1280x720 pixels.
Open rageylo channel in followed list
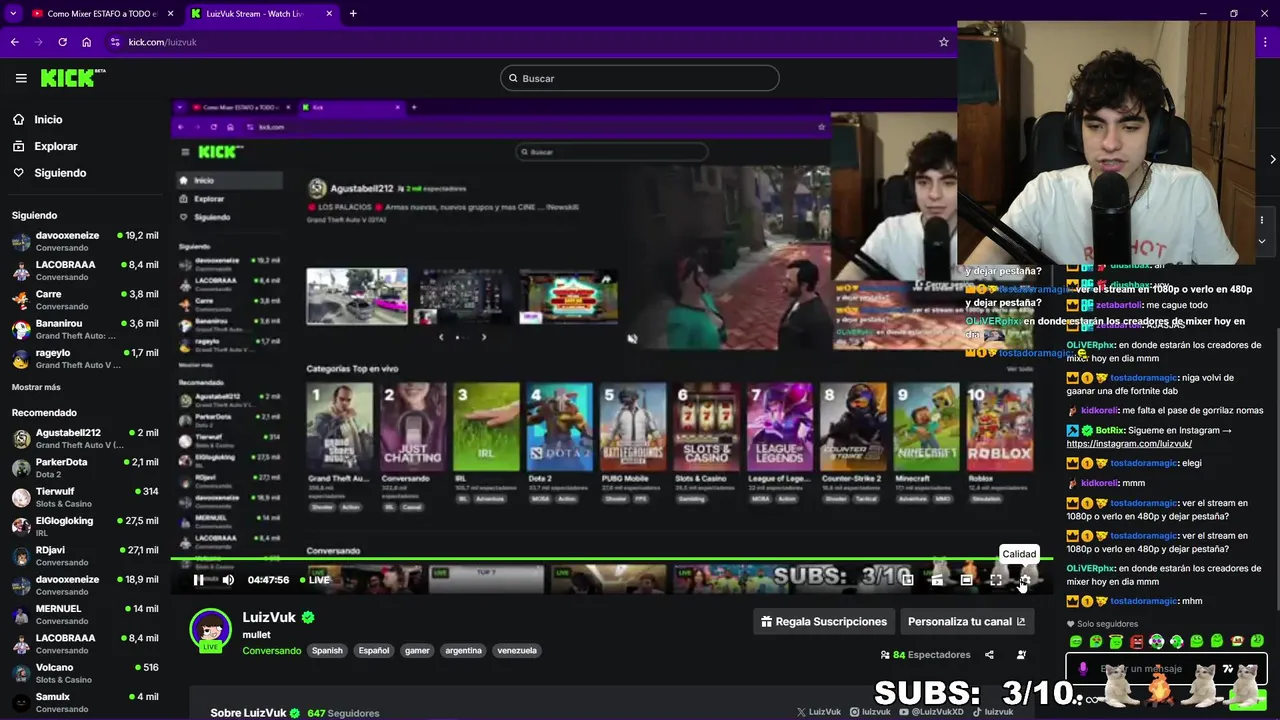coord(85,358)
